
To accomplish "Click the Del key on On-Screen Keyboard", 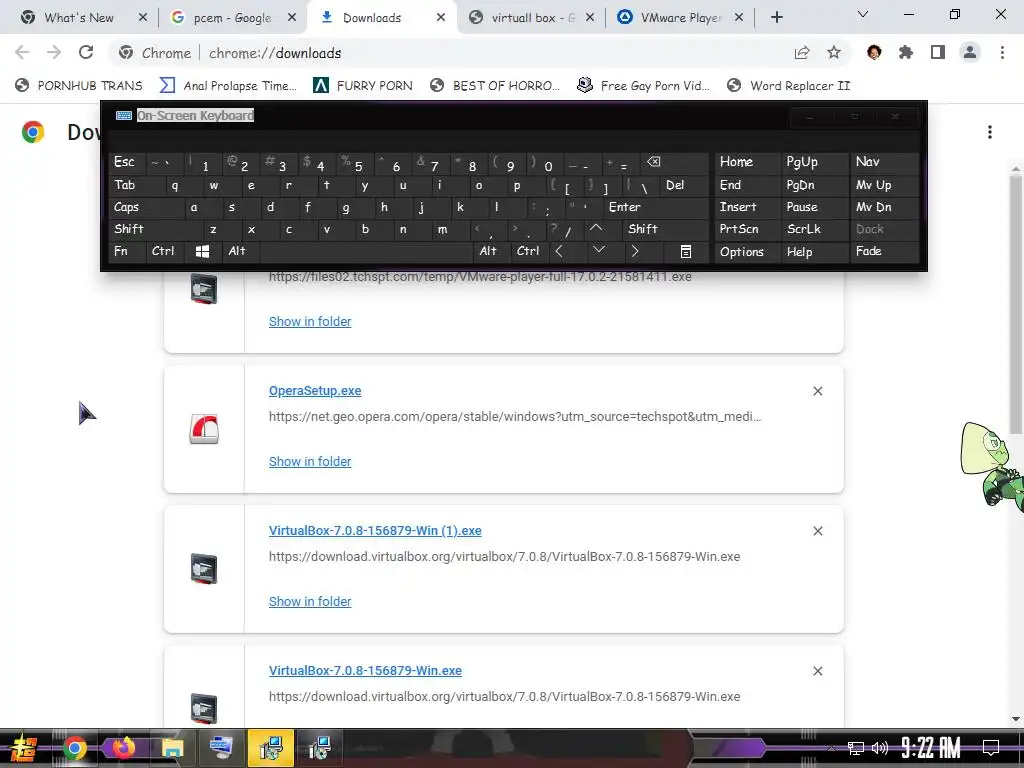I will click(x=684, y=185).
